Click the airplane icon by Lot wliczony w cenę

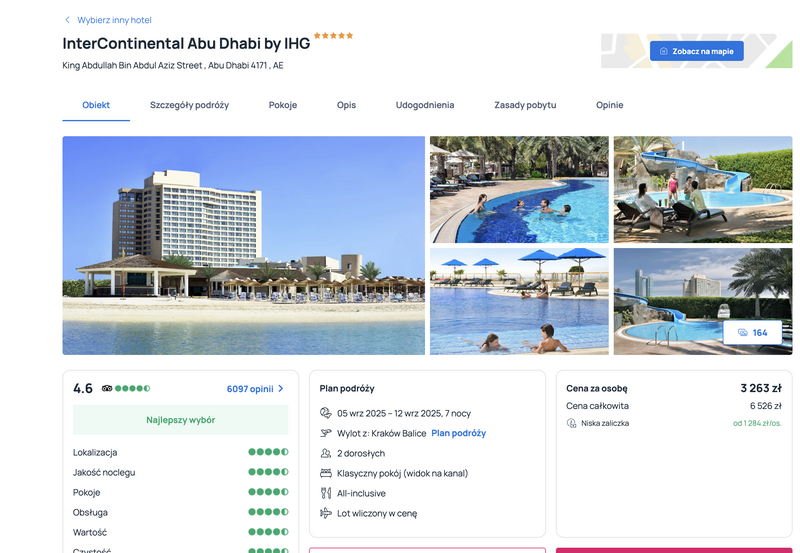326,513
